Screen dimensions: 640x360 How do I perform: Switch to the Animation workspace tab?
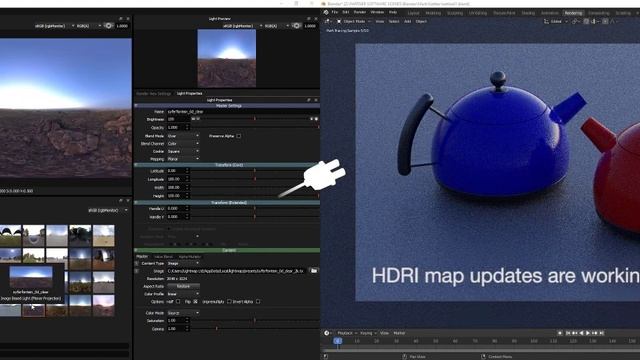point(549,13)
